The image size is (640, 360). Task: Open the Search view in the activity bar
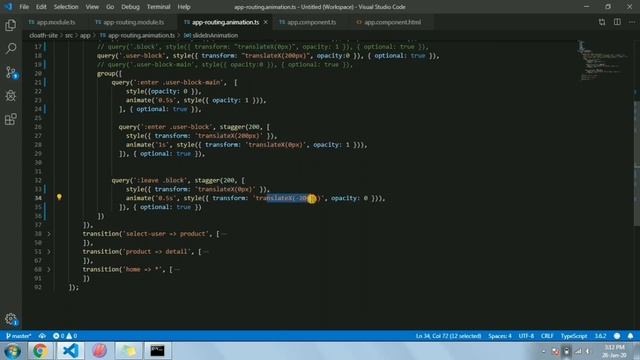coord(11,49)
